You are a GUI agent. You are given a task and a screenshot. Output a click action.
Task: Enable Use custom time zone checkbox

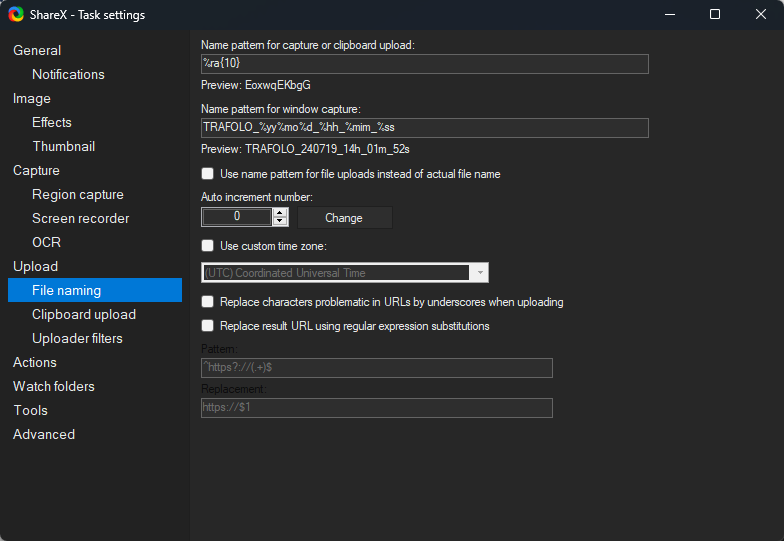tap(208, 246)
